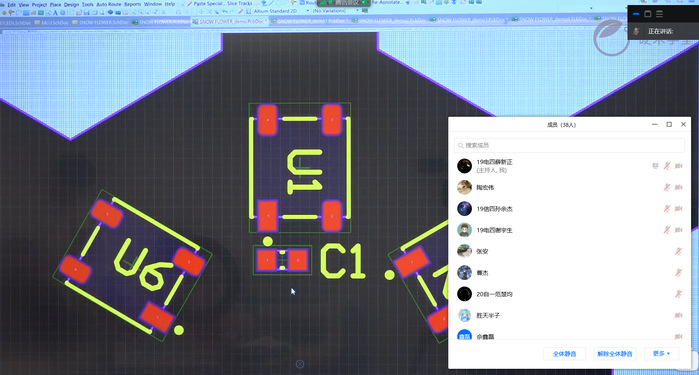Click the 搜索成员 search field
The width and height of the screenshot is (699, 375).
coord(569,145)
